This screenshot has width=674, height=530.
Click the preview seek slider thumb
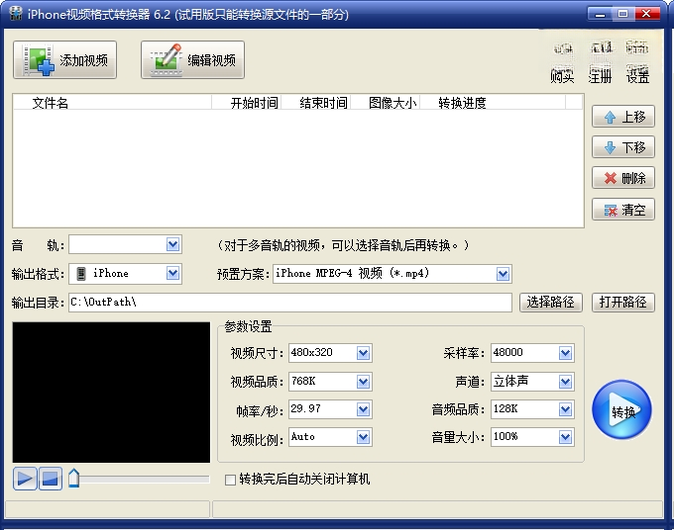74,478
